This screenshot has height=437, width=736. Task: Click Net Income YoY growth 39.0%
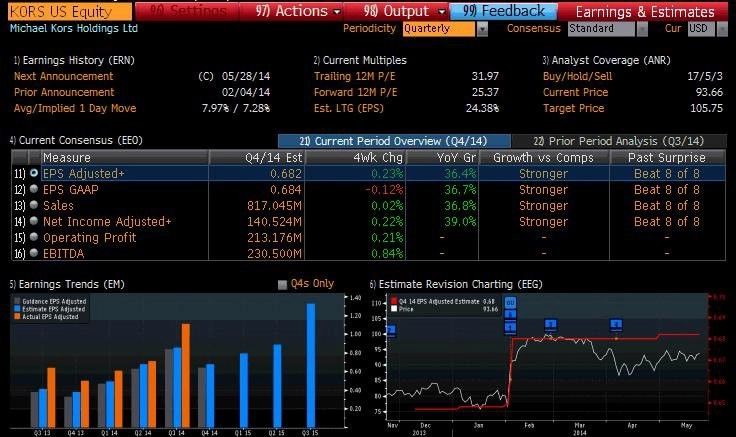pos(460,222)
